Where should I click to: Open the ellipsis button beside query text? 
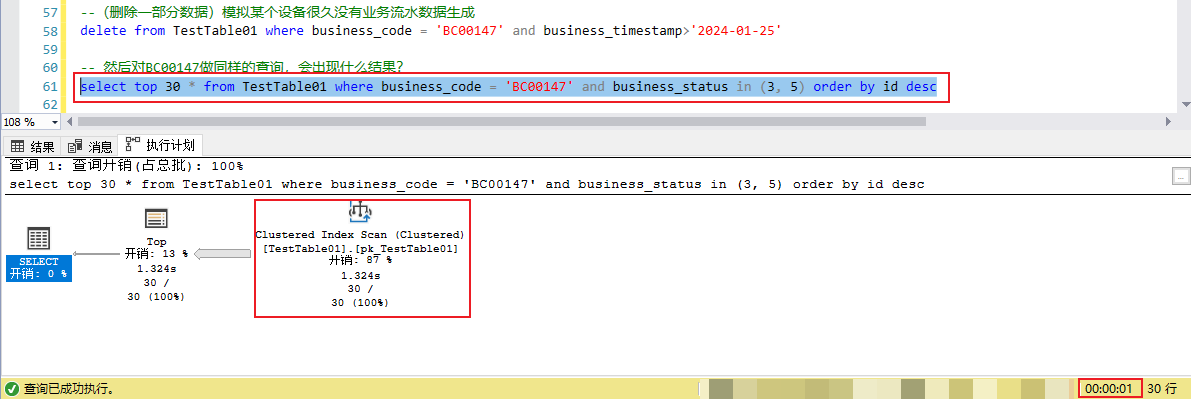tap(1180, 176)
